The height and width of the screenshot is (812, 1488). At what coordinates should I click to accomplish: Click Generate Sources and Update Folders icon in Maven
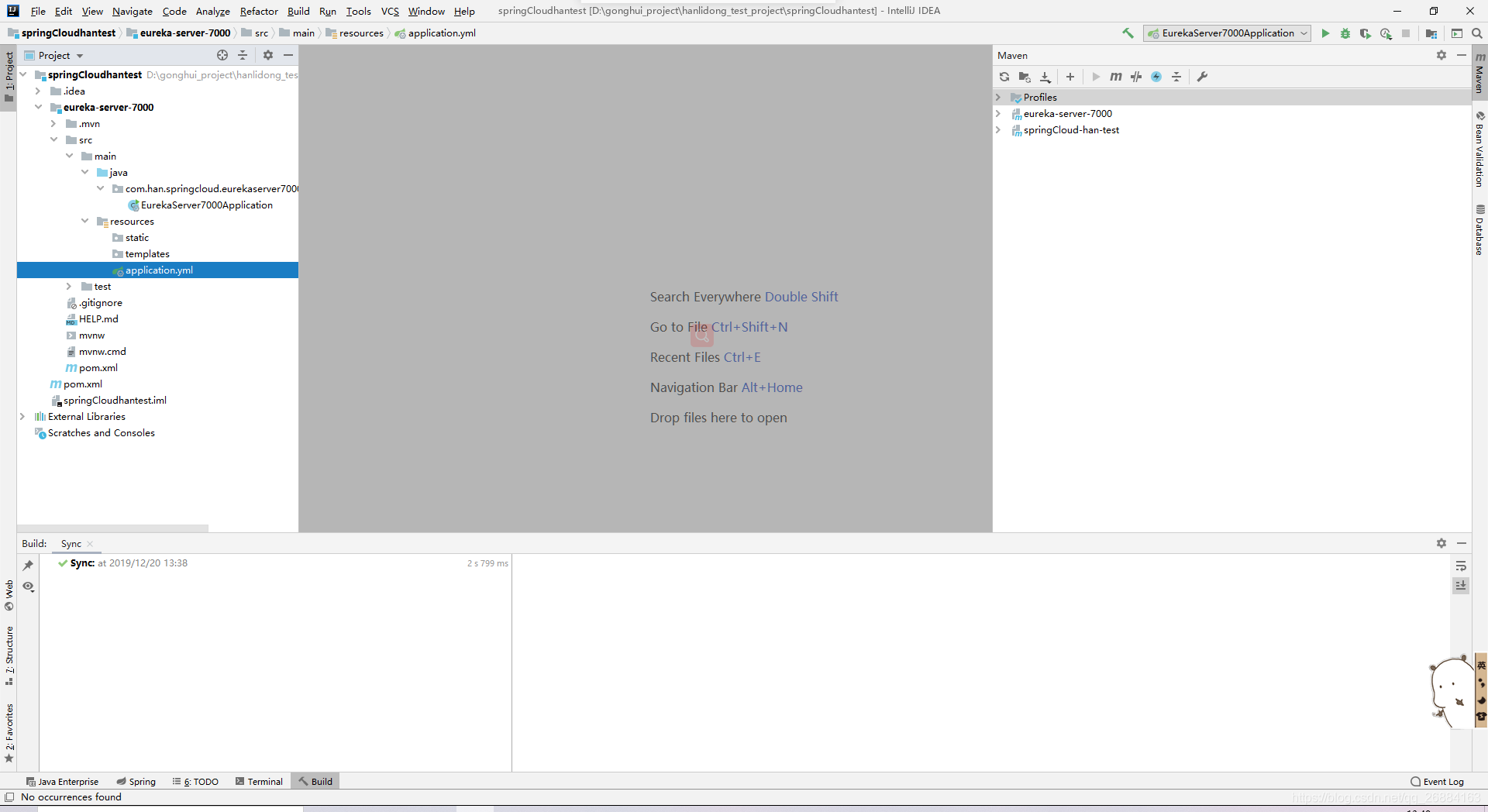[1025, 77]
